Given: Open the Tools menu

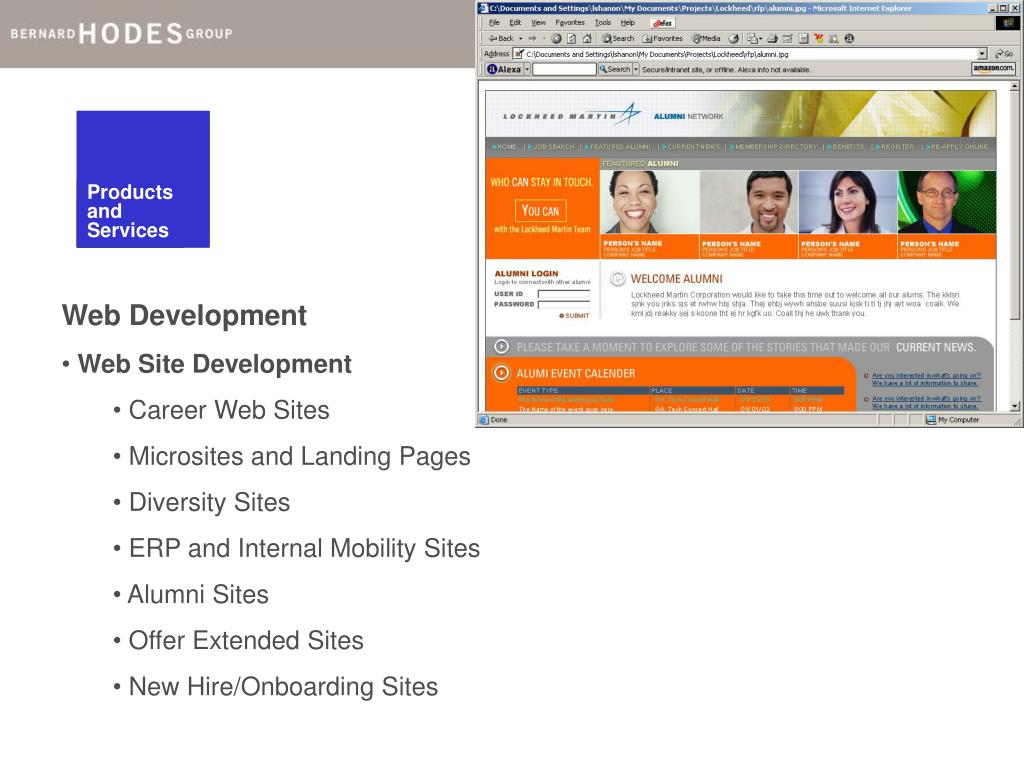Looking at the screenshot, I should pyautogui.click(x=603, y=23).
